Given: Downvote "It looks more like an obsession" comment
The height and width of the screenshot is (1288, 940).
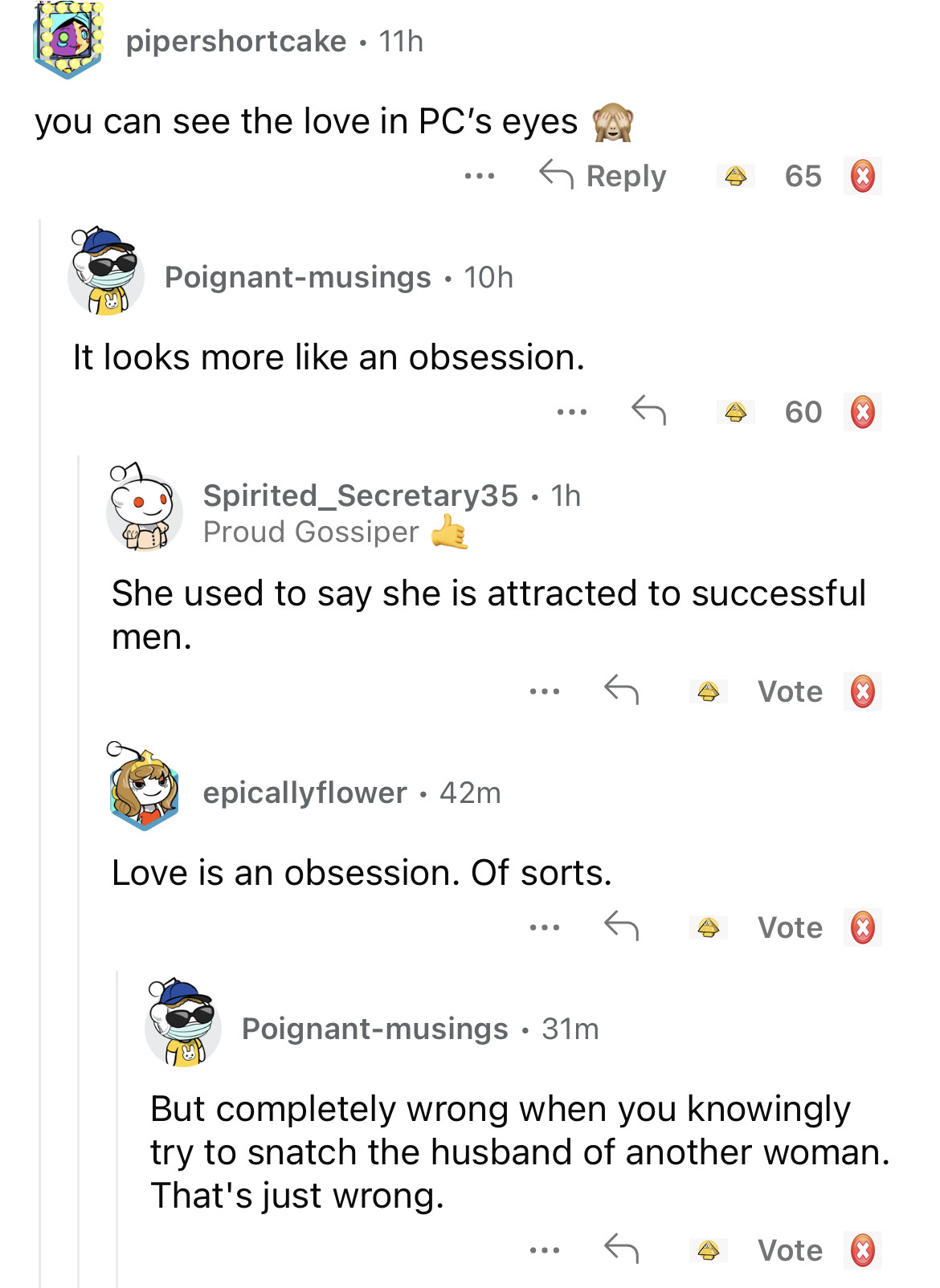Looking at the screenshot, I should [862, 412].
